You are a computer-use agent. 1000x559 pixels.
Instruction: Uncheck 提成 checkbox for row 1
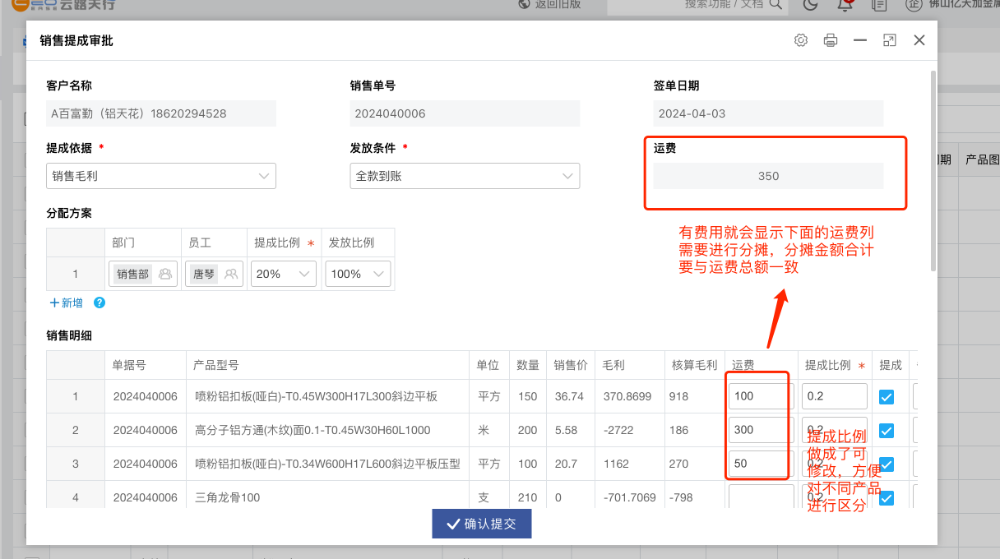click(886, 397)
